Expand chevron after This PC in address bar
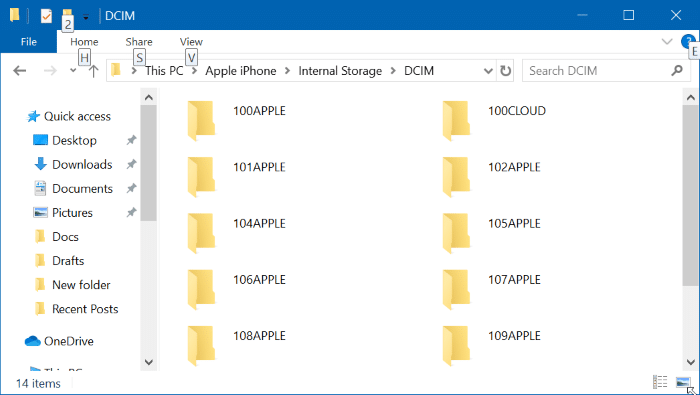700x395 pixels. pos(194,71)
